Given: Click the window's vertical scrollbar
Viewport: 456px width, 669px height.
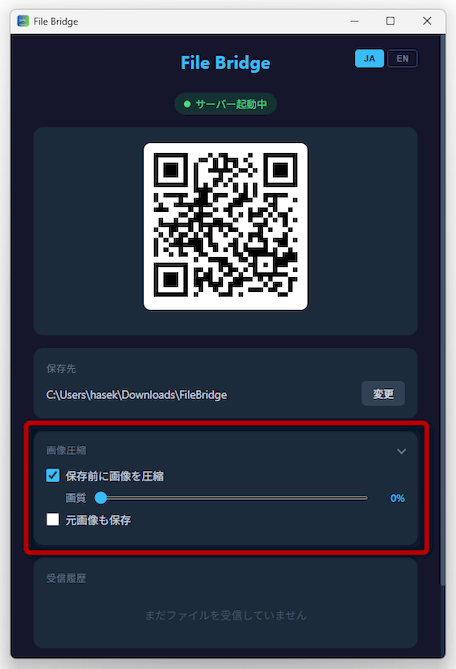Looking at the screenshot, I should point(442,311).
